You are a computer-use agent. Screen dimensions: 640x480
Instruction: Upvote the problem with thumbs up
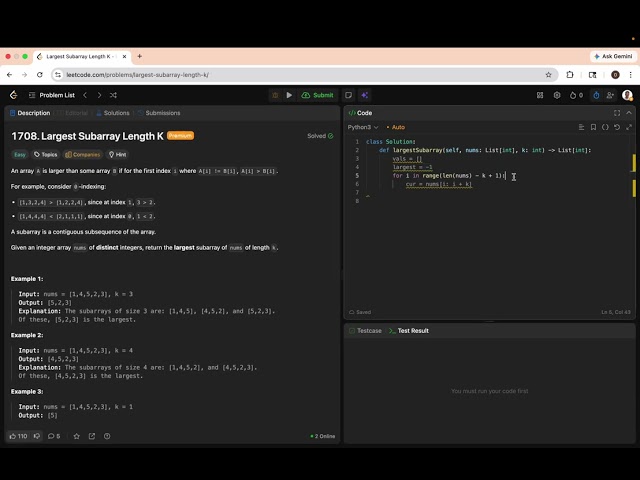[x=18, y=436]
